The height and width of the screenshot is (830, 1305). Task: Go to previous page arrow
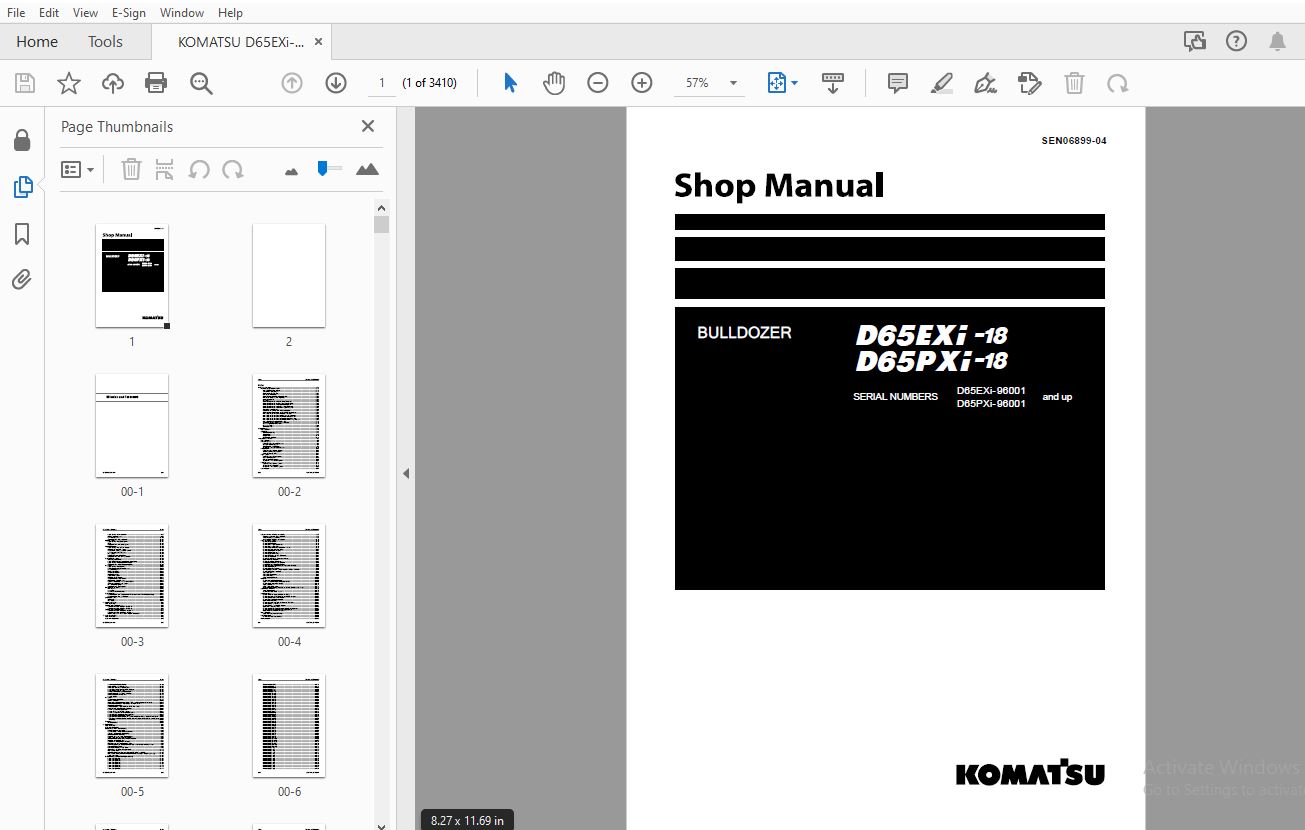click(x=292, y=83)
